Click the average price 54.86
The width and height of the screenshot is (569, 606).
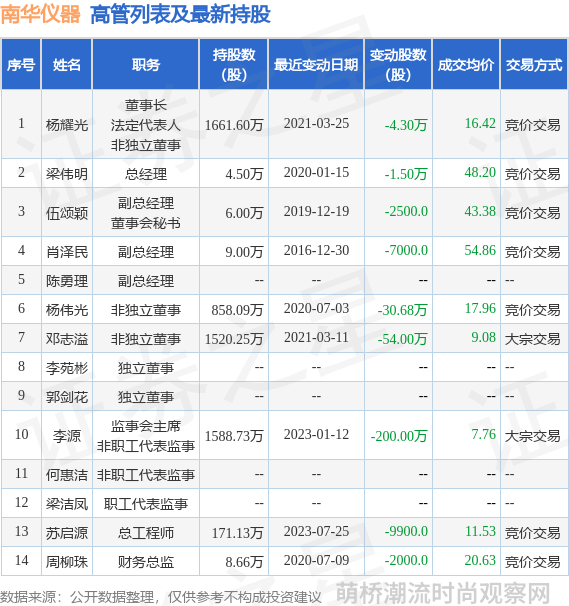click(480, 250)
